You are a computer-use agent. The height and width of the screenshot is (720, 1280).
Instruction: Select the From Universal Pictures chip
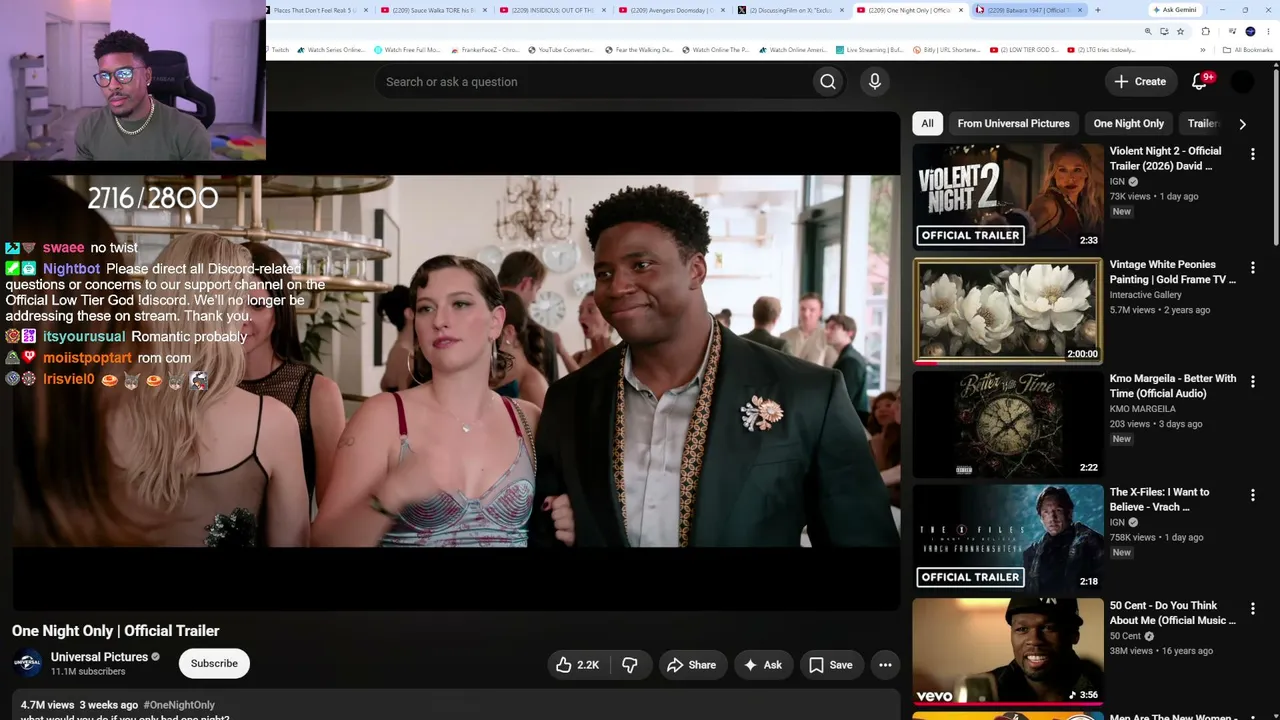point(1013,124)
